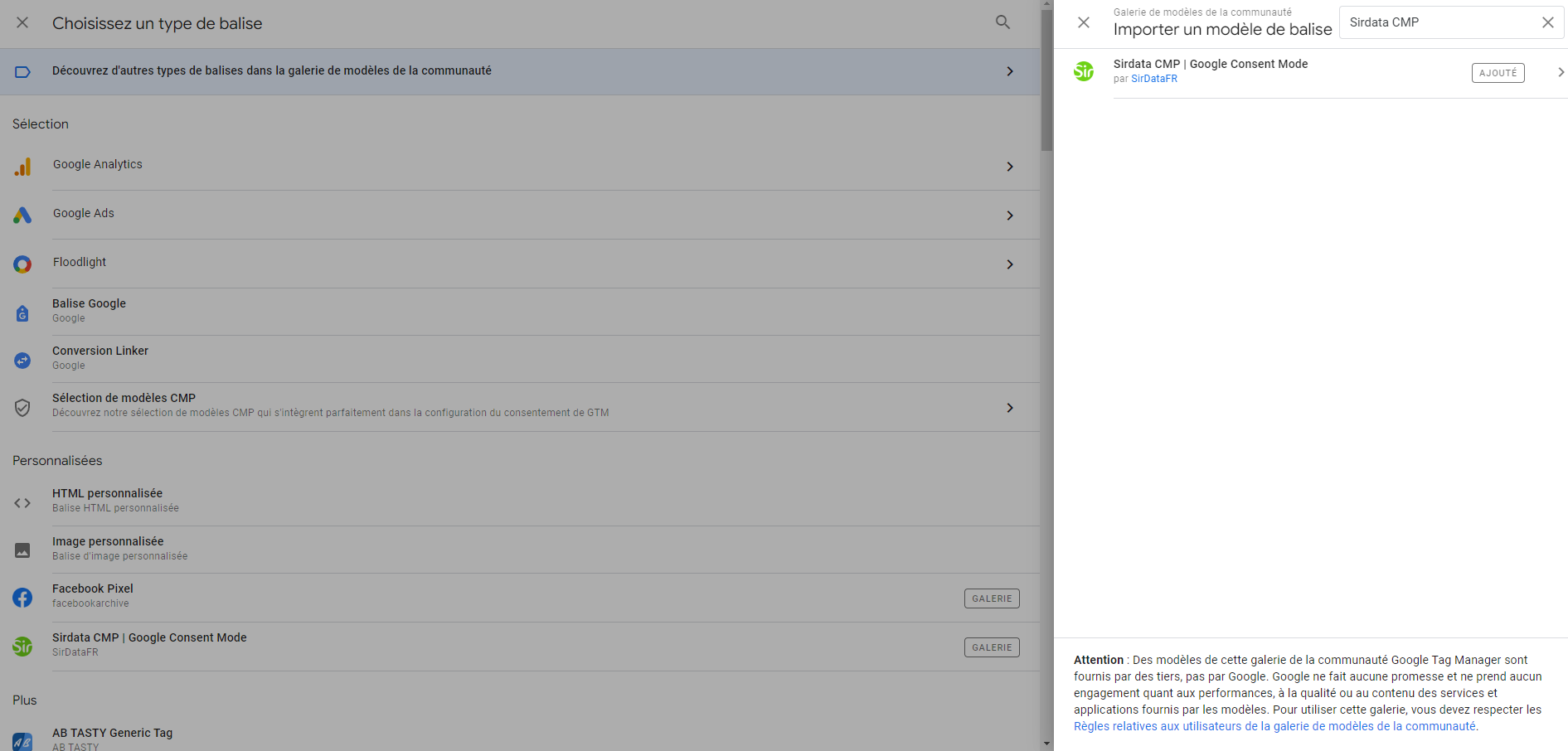Open the gallery user rules link
Viewport: 1568px width, 751px height.
[1274, 727]
